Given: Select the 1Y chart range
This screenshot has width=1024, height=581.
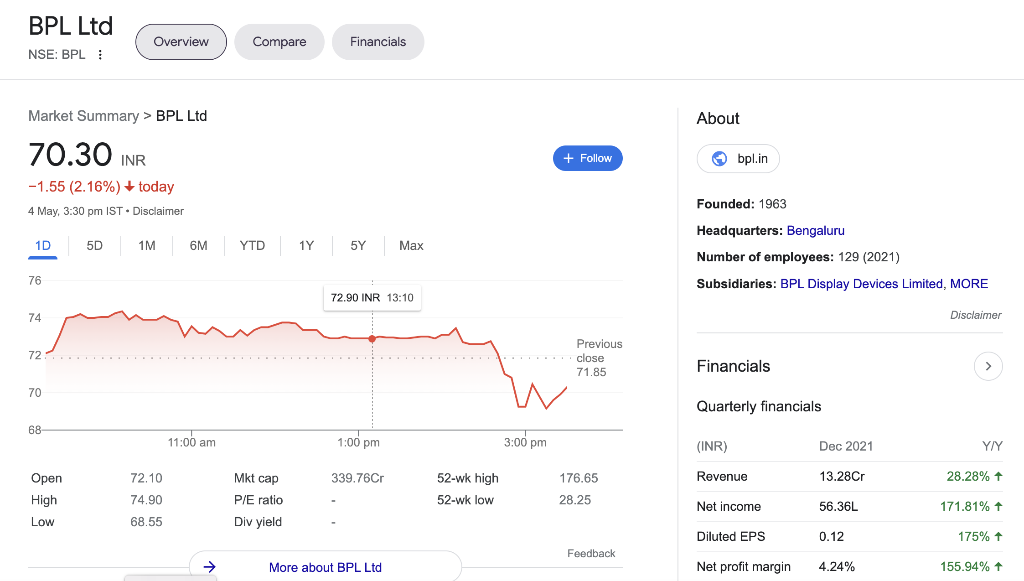Looking at the screenshot, I should pos(306,245).
